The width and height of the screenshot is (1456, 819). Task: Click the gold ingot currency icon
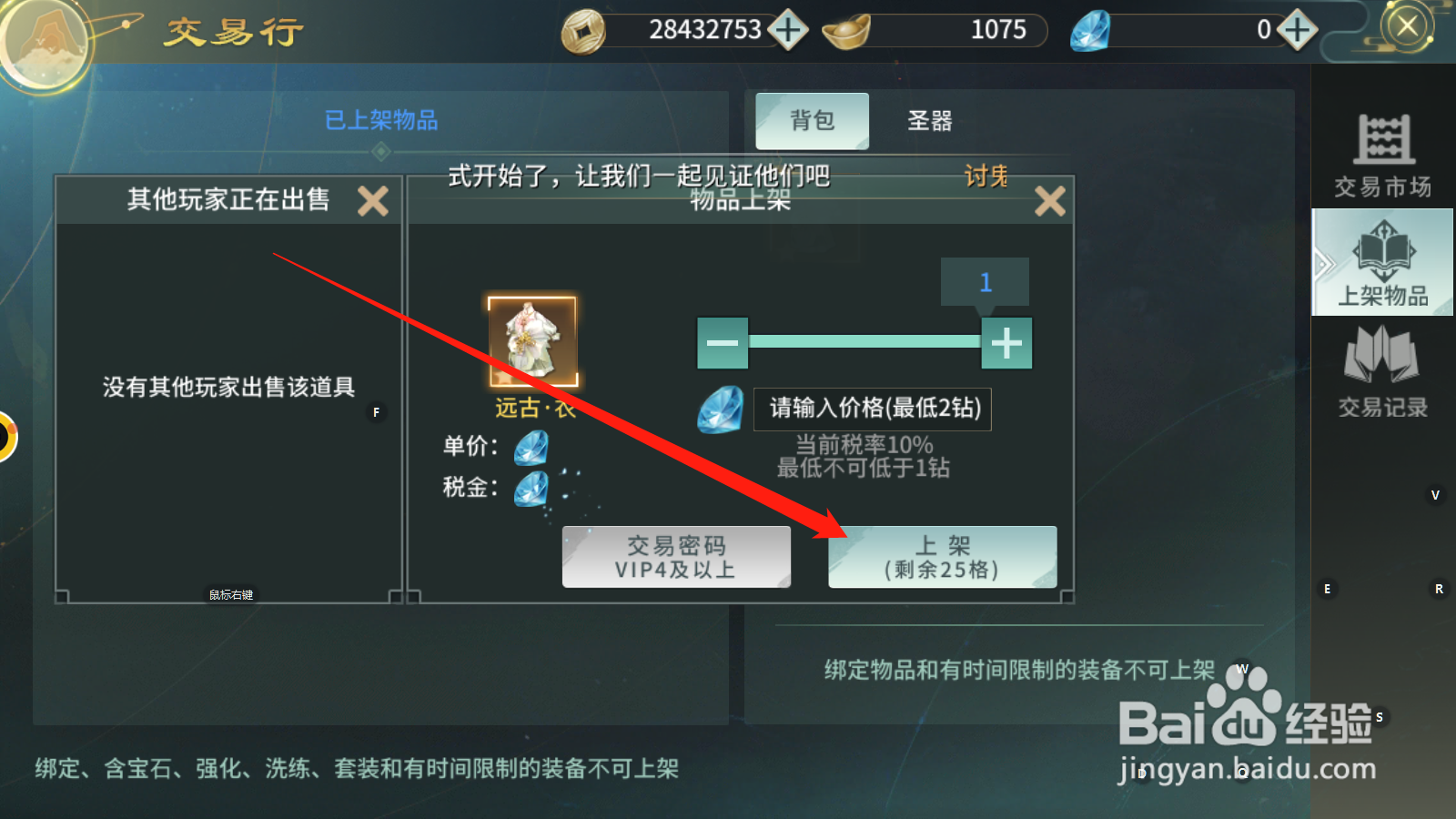tap(845, 32)
